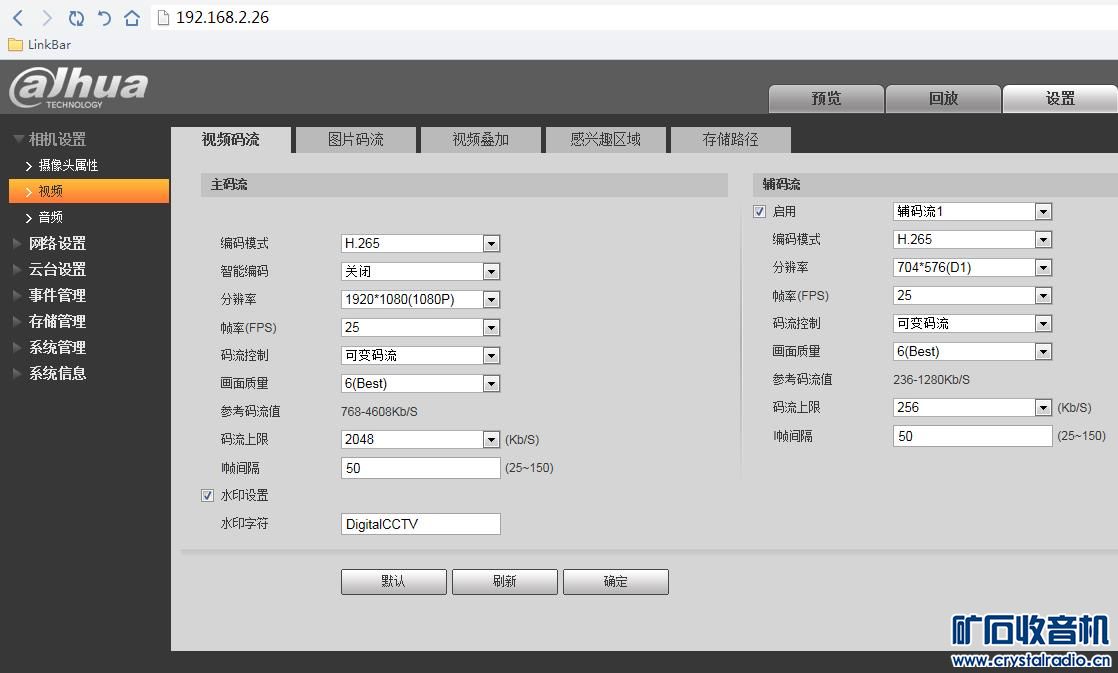Open sub stream 帧率(FPS) 25 dropdown

tap(973, 295)
